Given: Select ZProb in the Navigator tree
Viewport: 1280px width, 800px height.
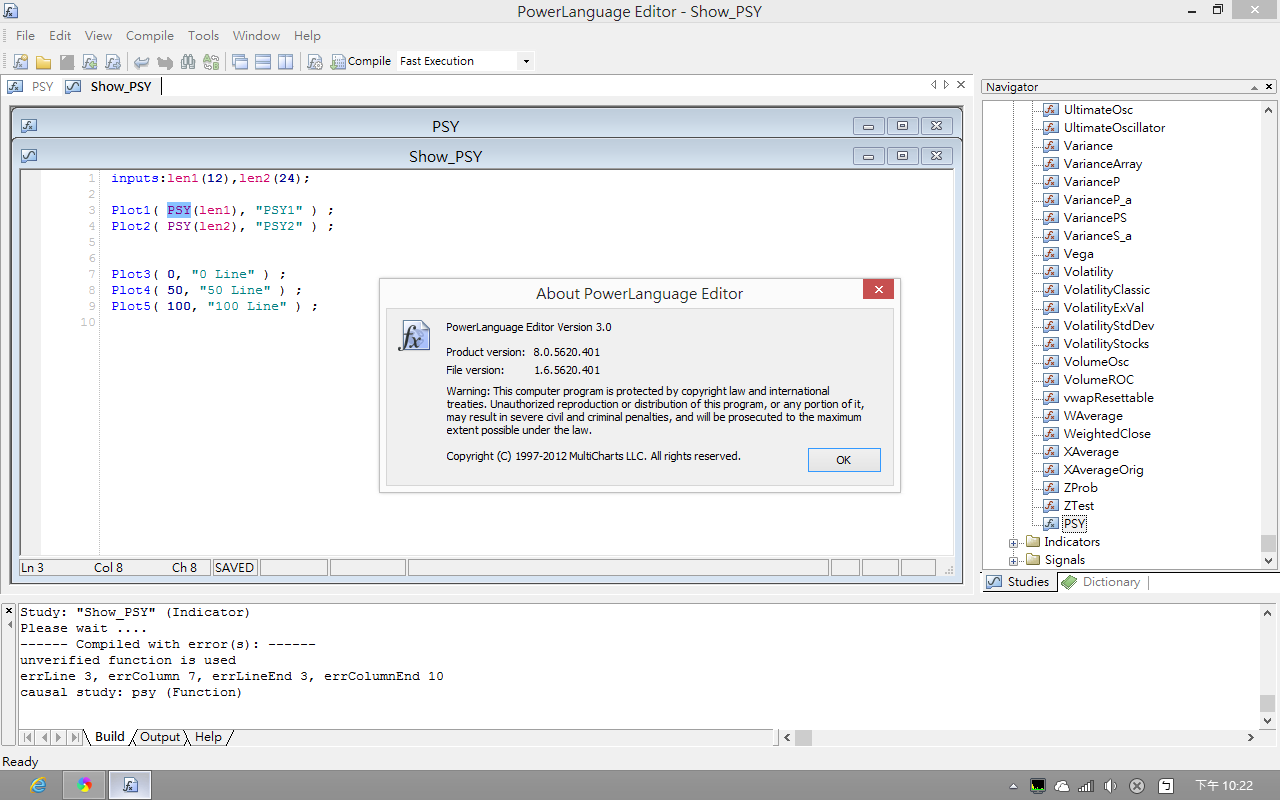Looking at the screenshot, I should click(1081, 488).
